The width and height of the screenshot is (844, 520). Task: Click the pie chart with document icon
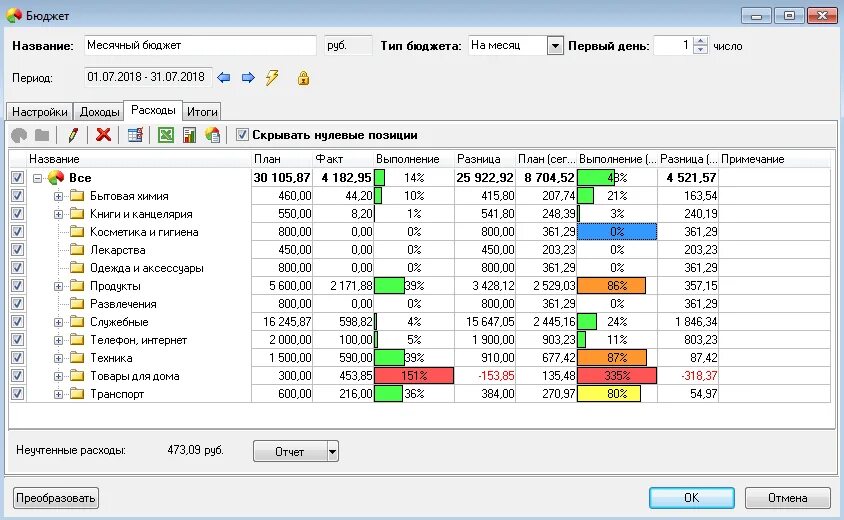click(x=213, y=135)
